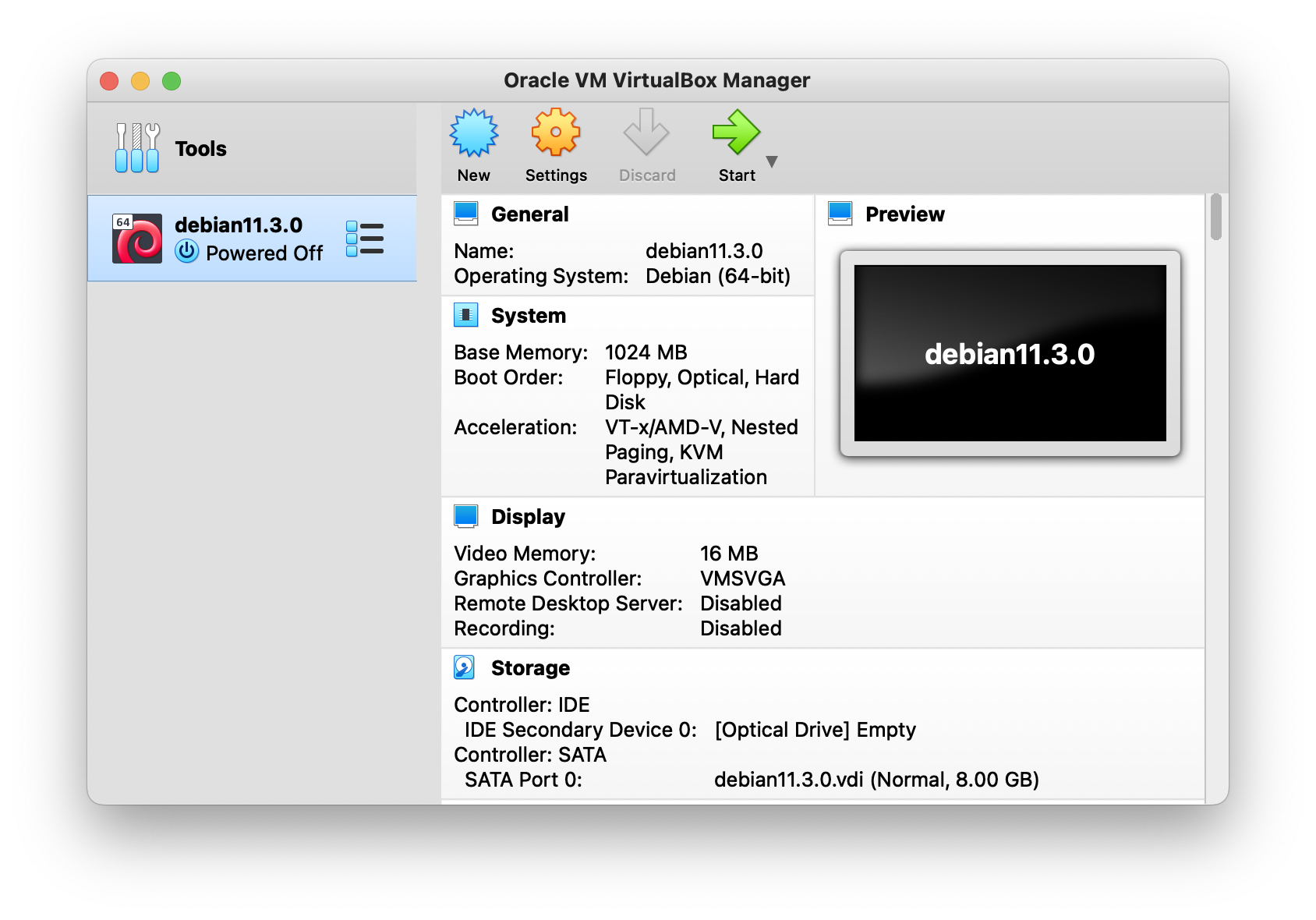Click the System chip icon
The image size is (1316, 920).
466,315
